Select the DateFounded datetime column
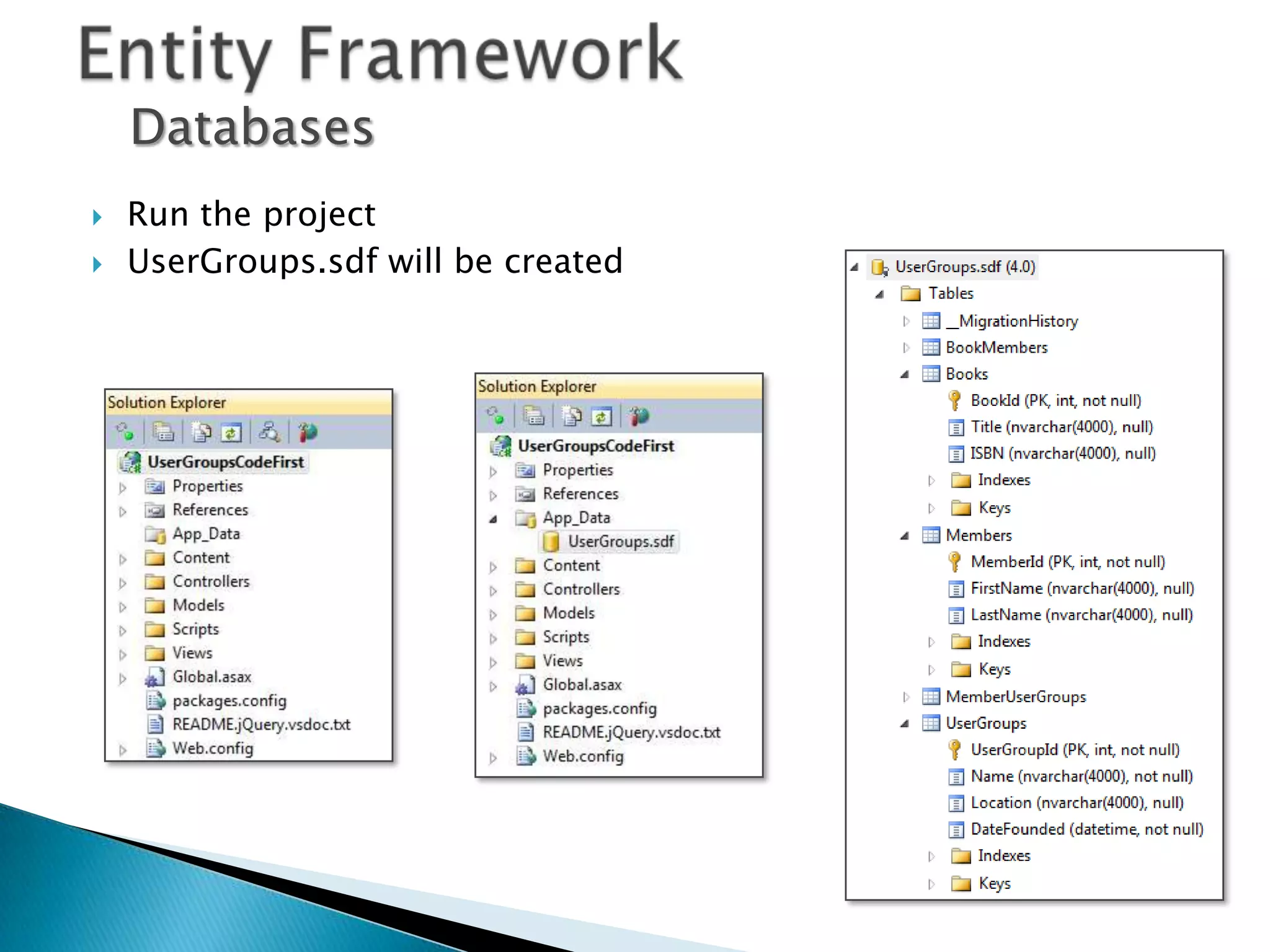Screen dimensions: 1270x952 [x=1086, y=829]
